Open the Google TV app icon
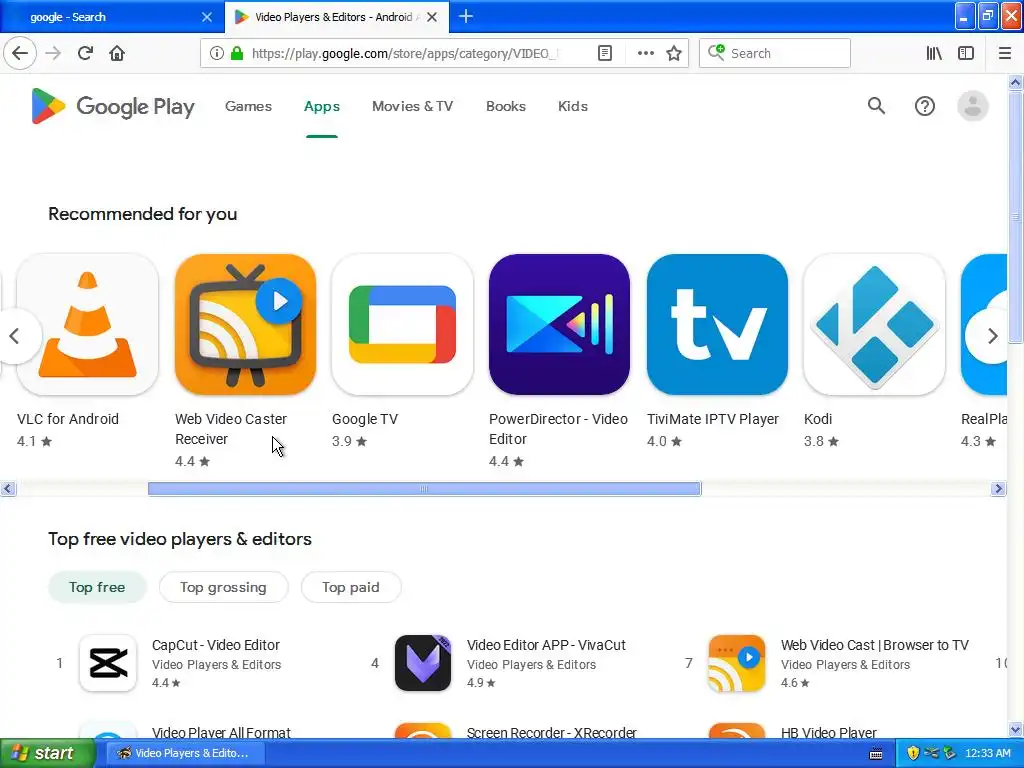The height and width of the screenshot is (768, 1024). (x=402, y=325)
